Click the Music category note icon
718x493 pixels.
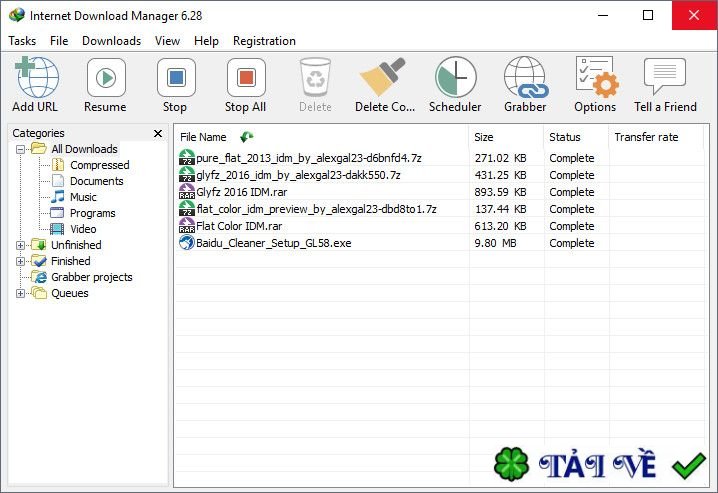tap(58, 196)
